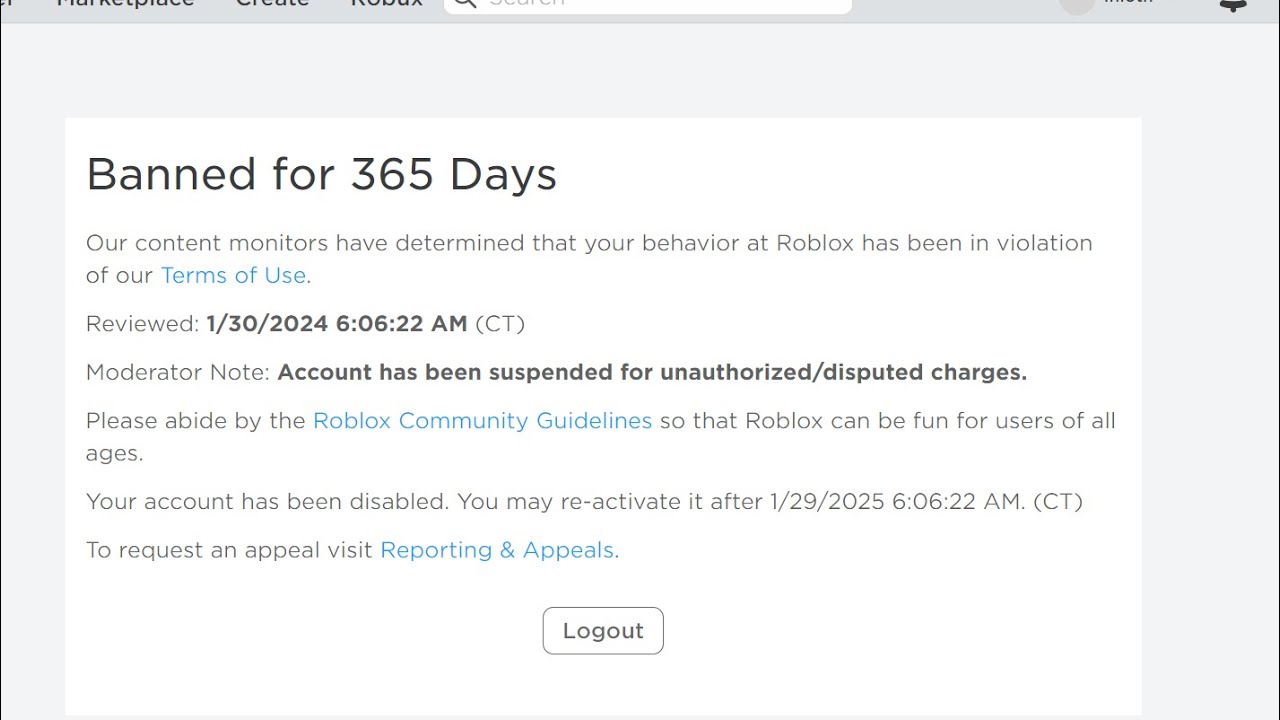
Task: Click the "Banned for 365 Days" heading
Action: [321, 175]
